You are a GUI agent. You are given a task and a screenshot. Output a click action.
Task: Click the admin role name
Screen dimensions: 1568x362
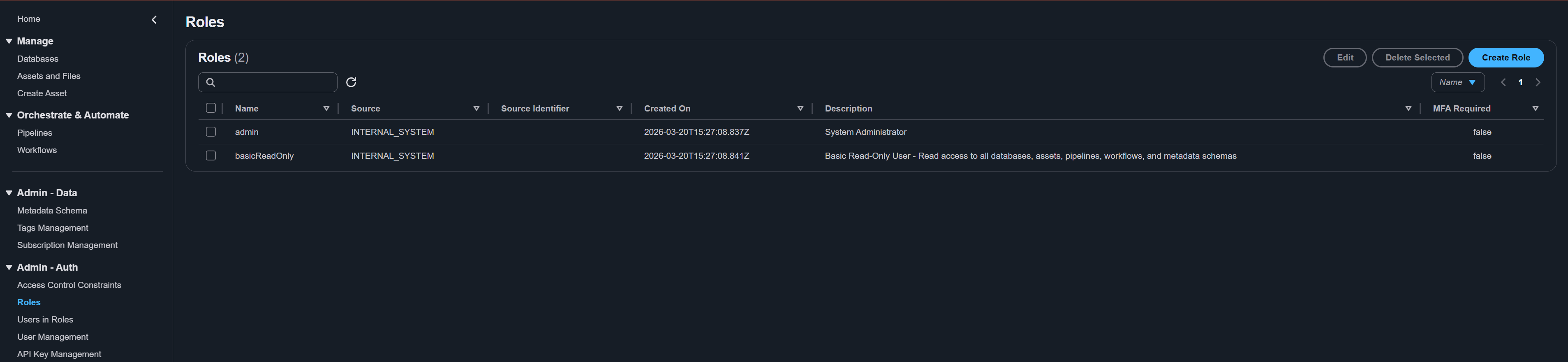tap(247, 132)
